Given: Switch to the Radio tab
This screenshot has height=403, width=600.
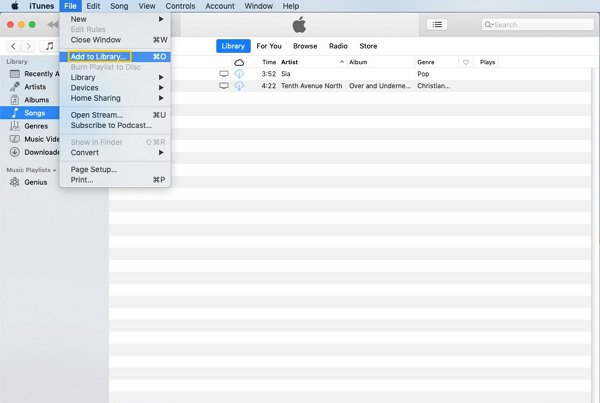Looking at the screenshot, I should click(x=338, y=46).
